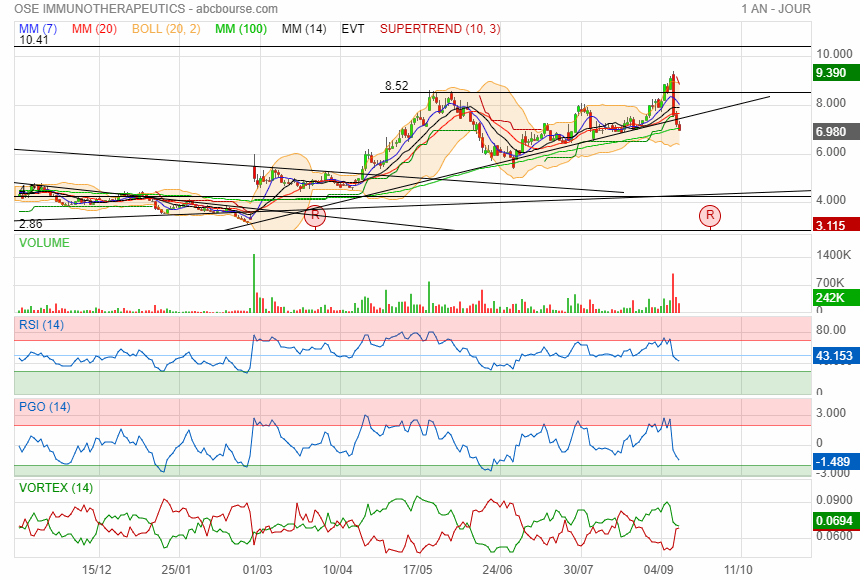Image resolution: width=860 pixels, height=580 pixels.
Task: Click the 11/10 date axis label
Action: click(x=738, y=570)
